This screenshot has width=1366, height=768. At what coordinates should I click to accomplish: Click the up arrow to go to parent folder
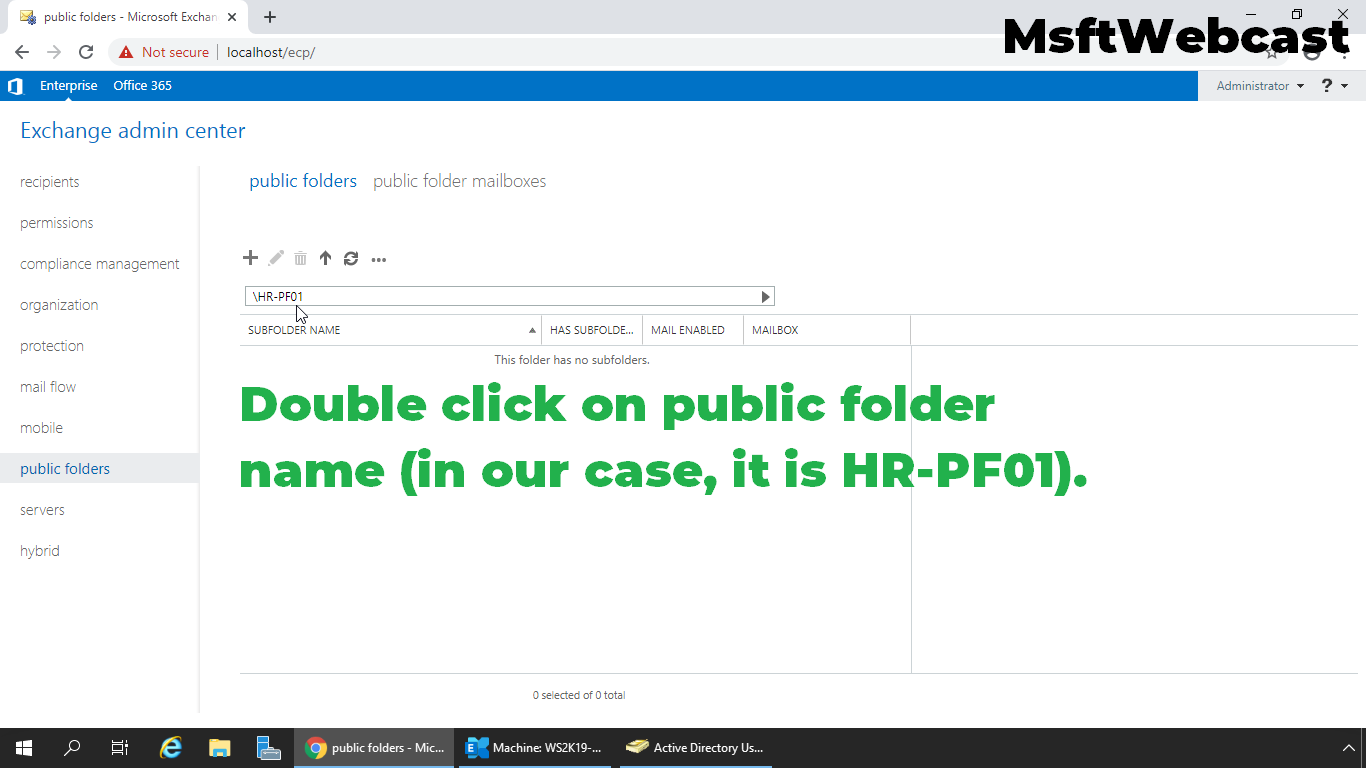[x=325, y=258]
